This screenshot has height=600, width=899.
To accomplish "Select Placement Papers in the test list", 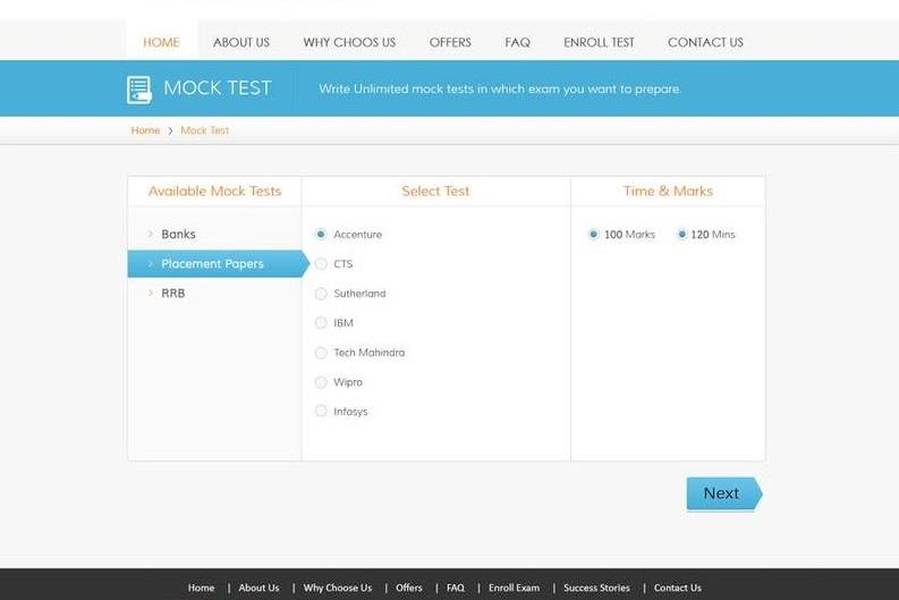I will click(x=212, y=264).
